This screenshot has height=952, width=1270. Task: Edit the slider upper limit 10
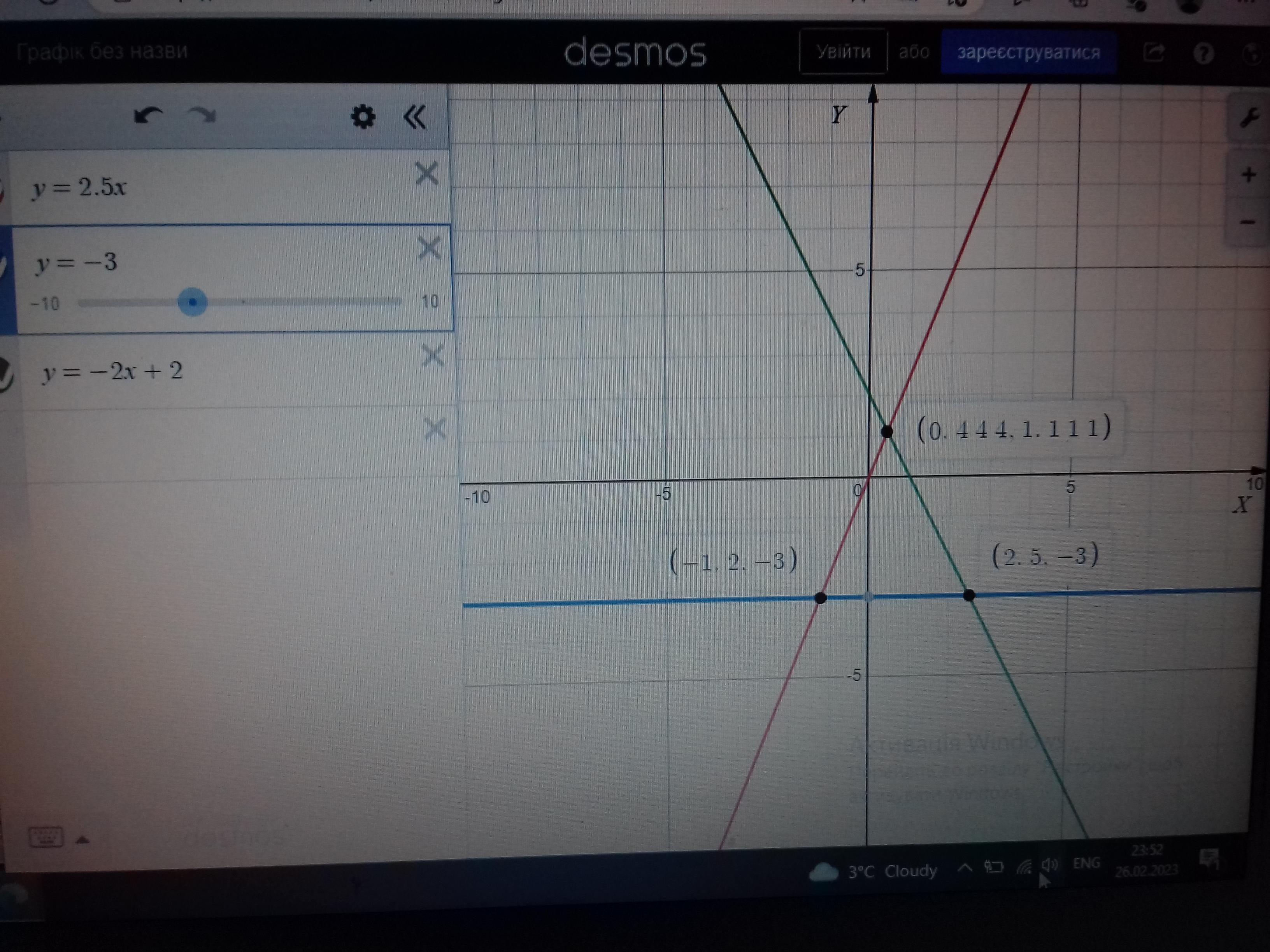430,301
